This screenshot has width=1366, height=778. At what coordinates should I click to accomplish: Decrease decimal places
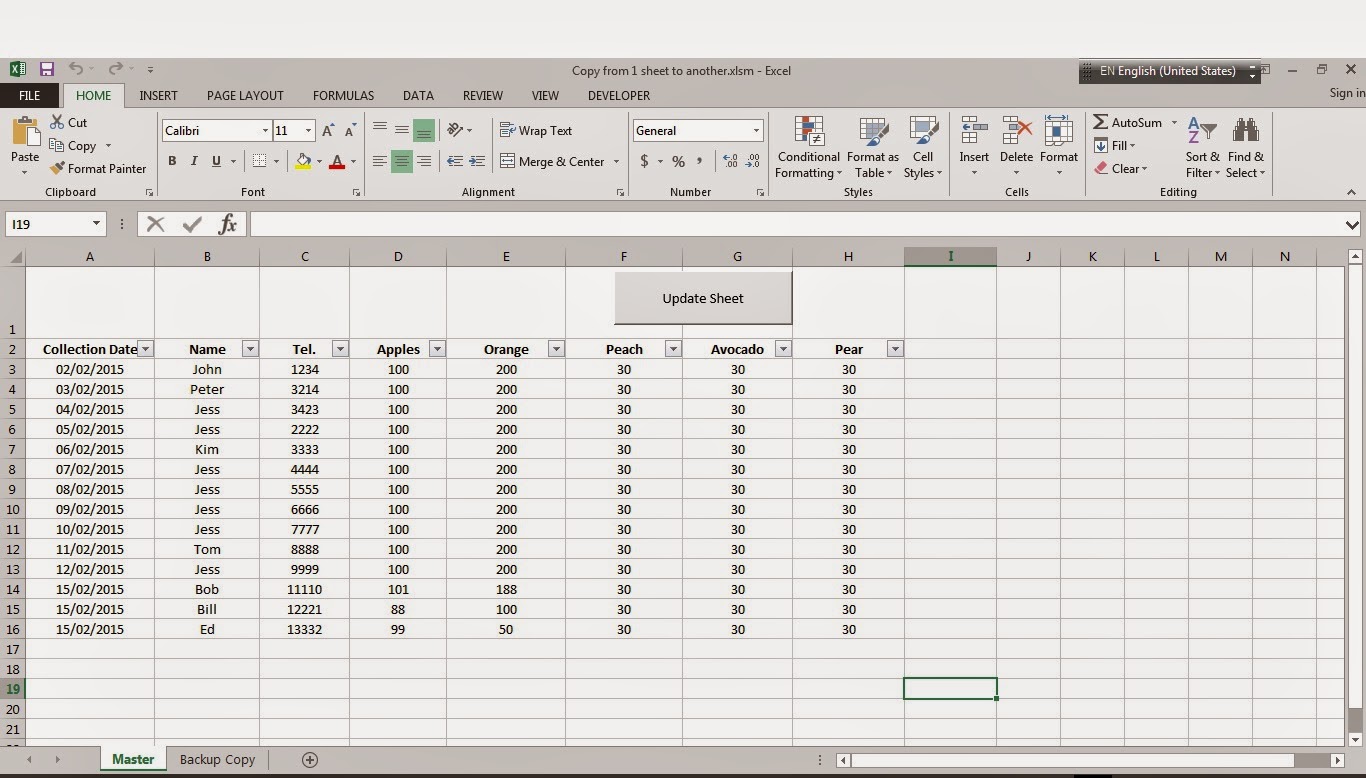click(753, 161)
